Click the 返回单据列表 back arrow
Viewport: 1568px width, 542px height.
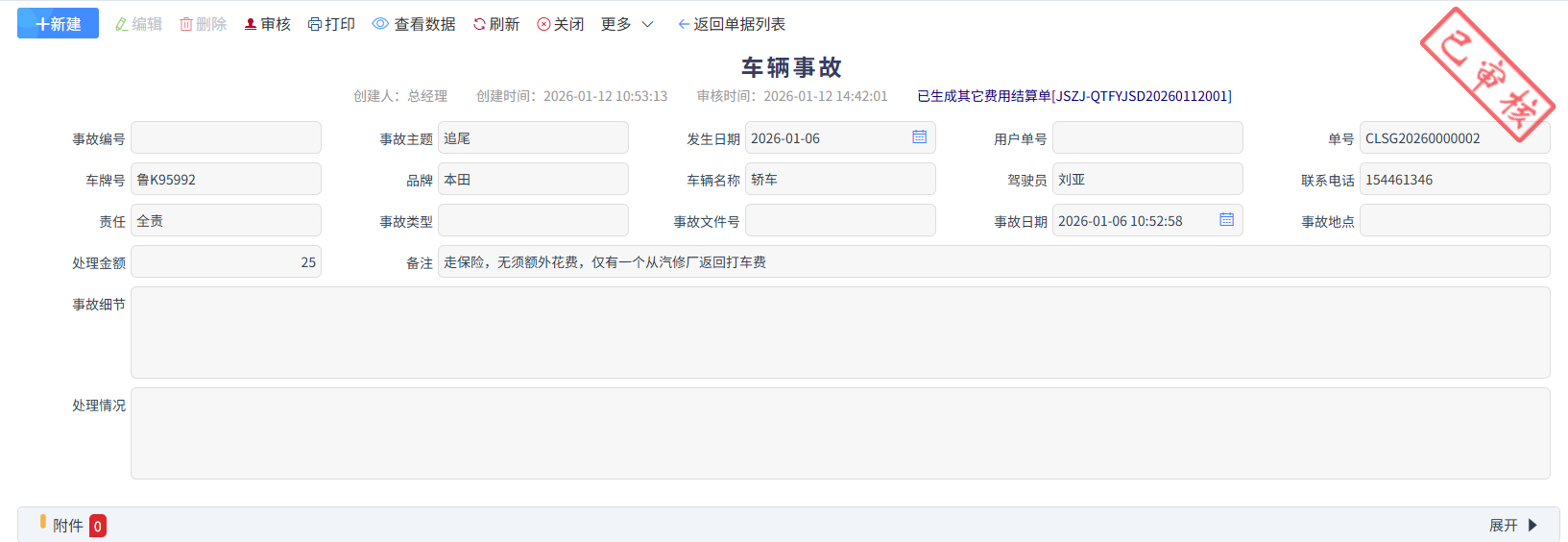tap(684, 24)
